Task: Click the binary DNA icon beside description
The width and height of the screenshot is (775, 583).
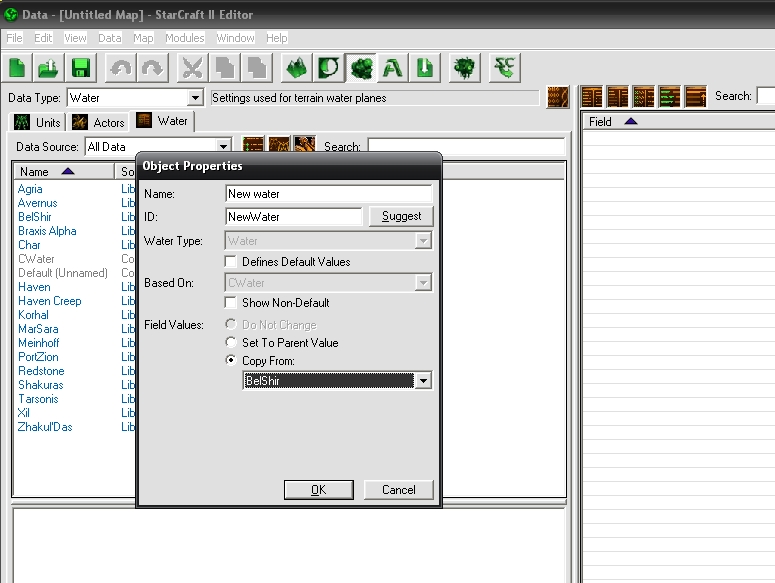Action: click(x=558, y=97)
